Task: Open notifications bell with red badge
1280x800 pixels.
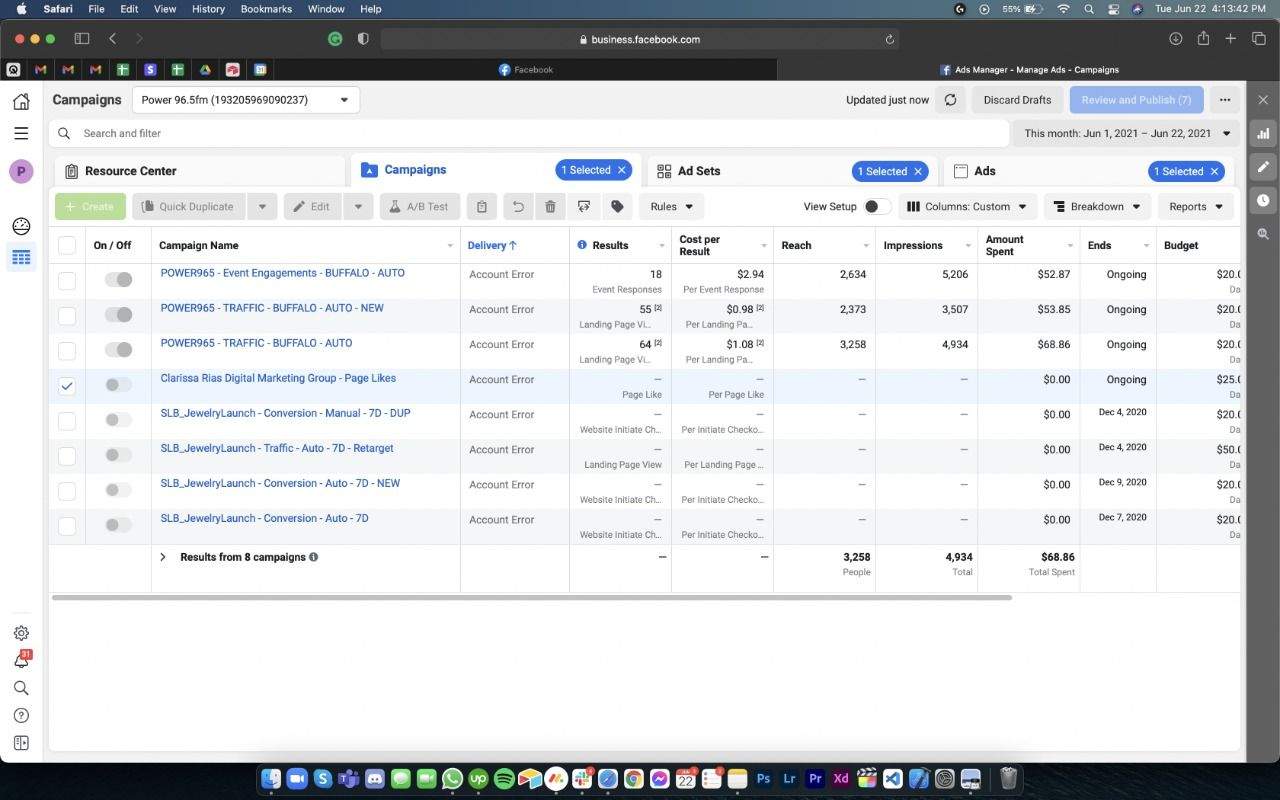Action: pos(21,660)
